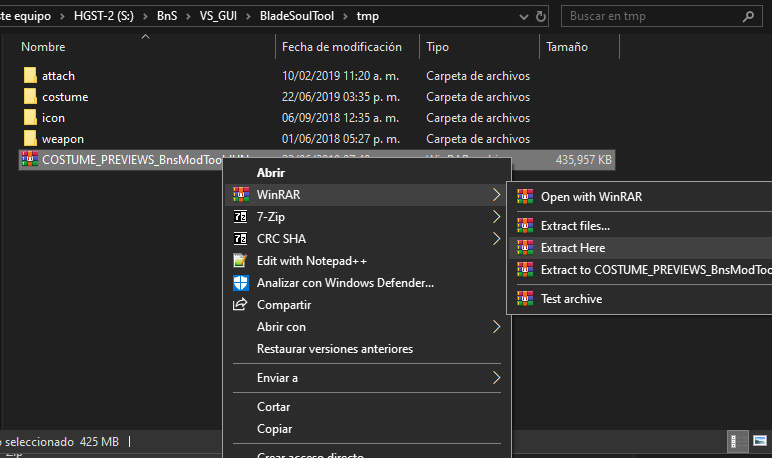Screen dimensions: 772x458
Task: Navigate to VS_GUI in breadcrumb path
Action: (218, 16)
